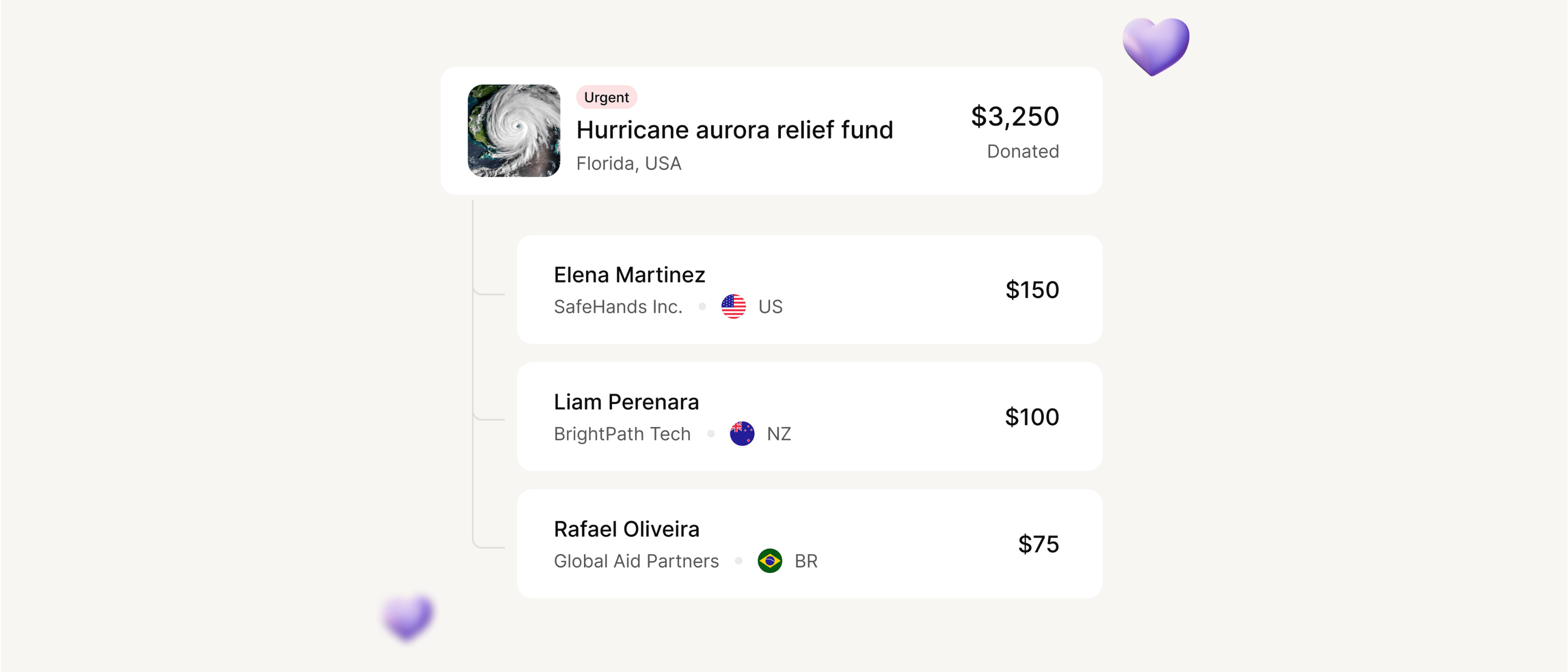Select donor name Elena Martinez
Viewport: 1568px width, 672px height.
point(629,275)
